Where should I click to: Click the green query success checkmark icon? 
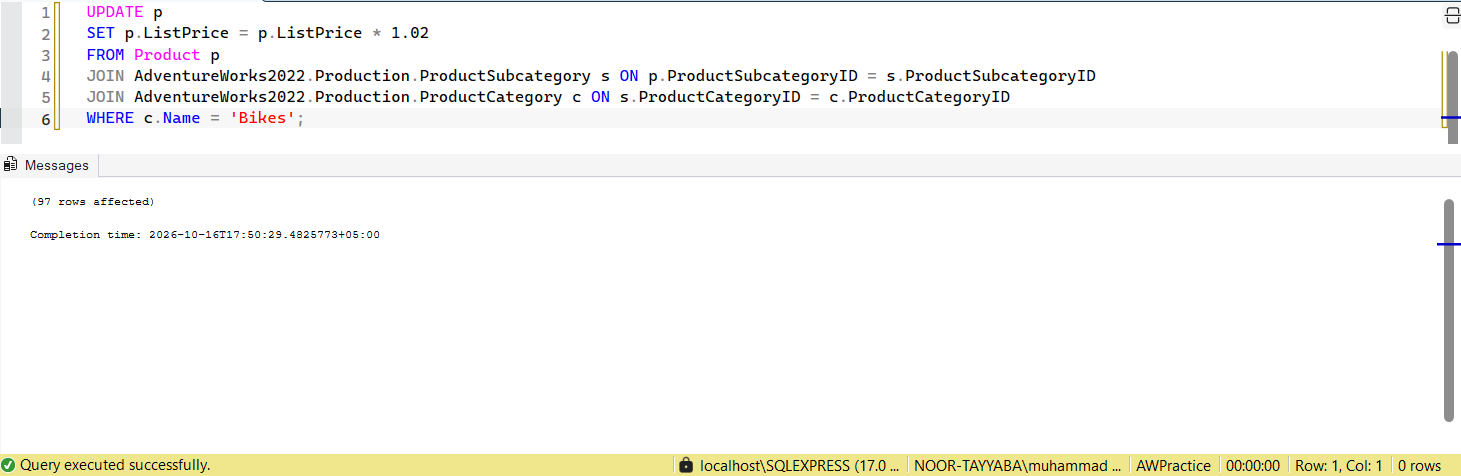coord(9,465)
